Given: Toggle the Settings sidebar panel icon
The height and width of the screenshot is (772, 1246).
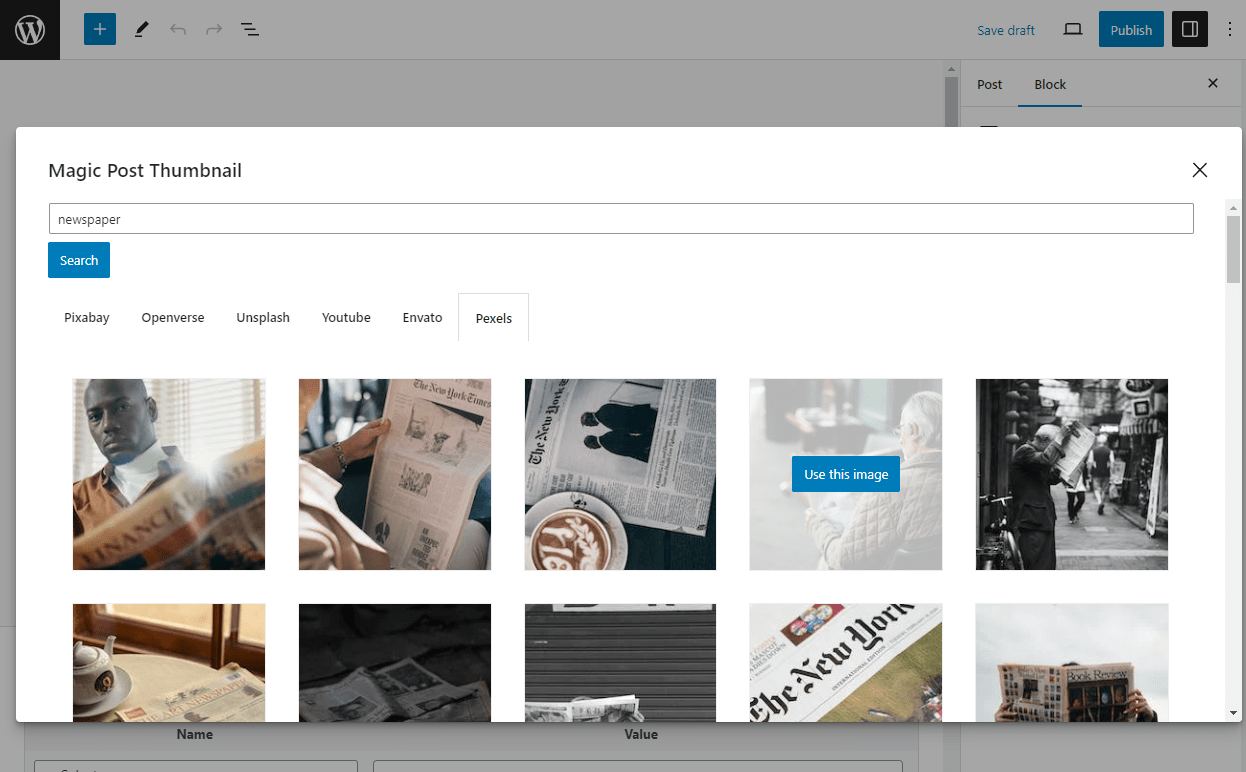Looking at the screenshot, I should (x=1189, y=30).
